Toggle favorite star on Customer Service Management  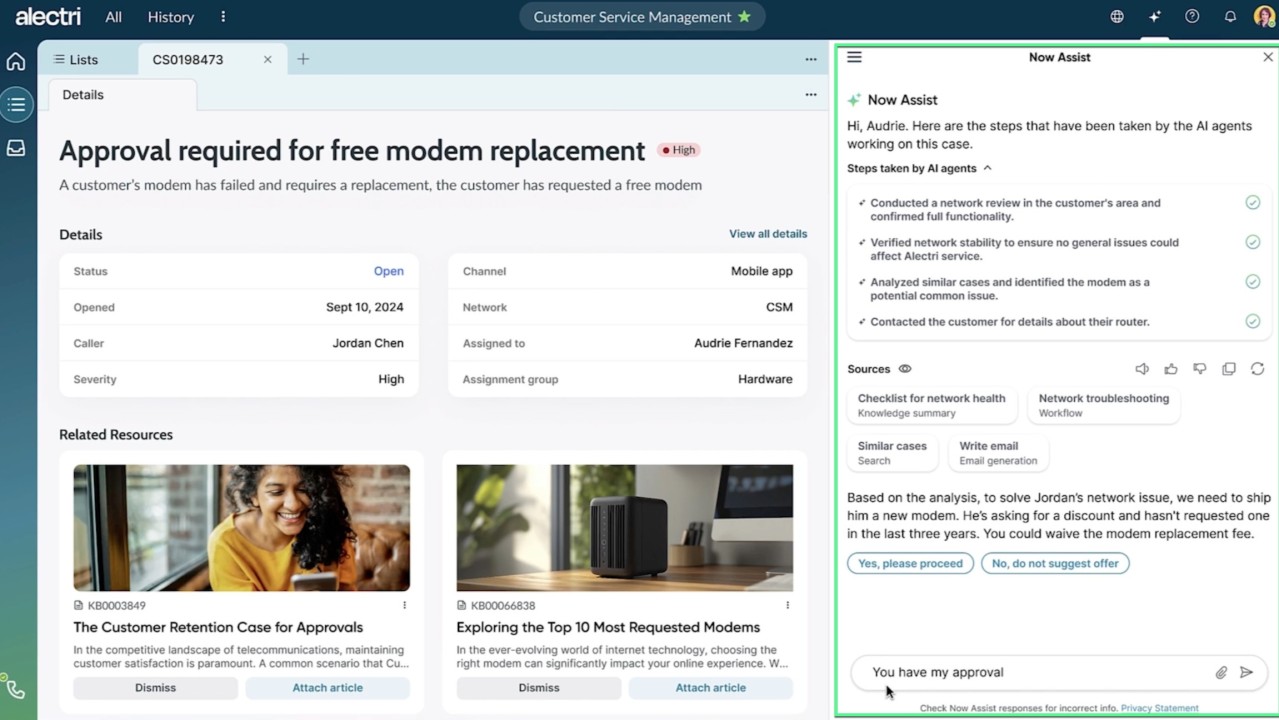click(744, 17)
